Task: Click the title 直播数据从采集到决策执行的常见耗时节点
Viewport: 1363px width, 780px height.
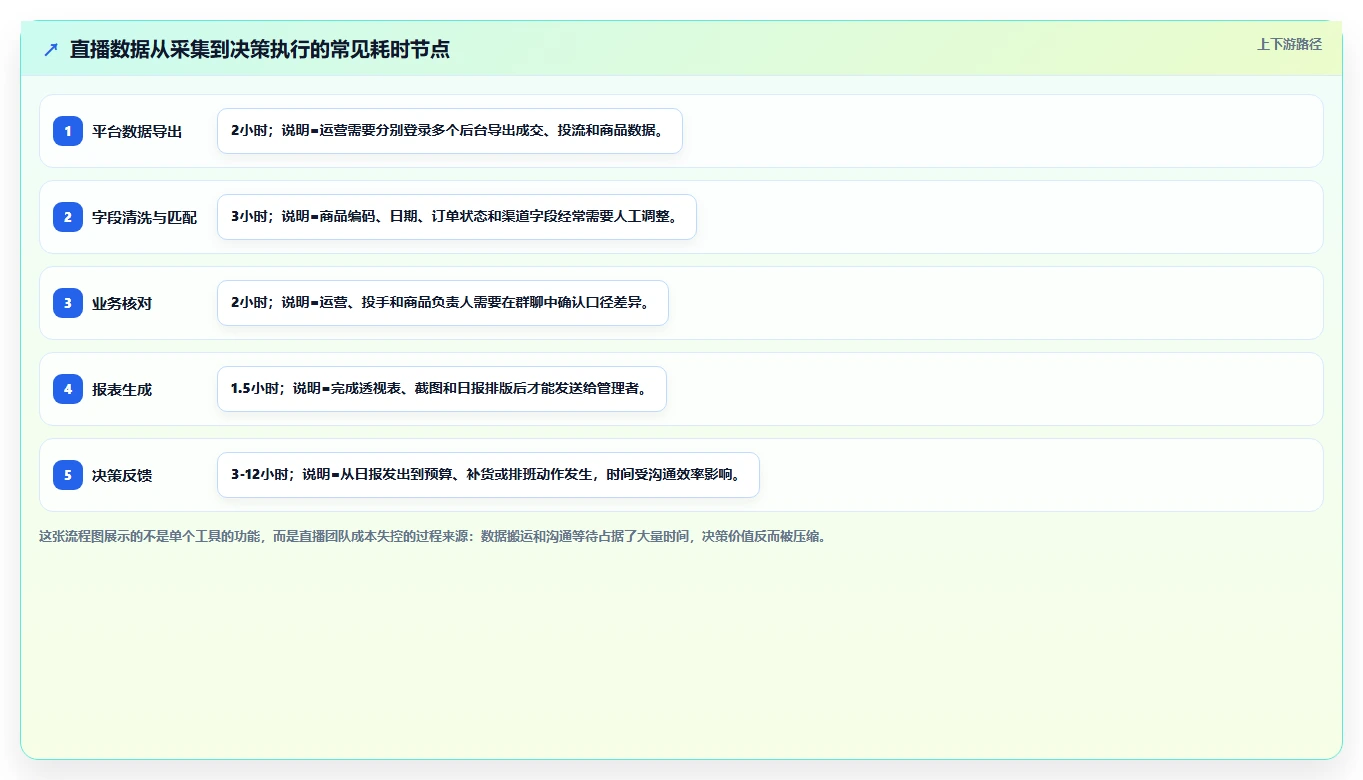Action: click(260, 49)
